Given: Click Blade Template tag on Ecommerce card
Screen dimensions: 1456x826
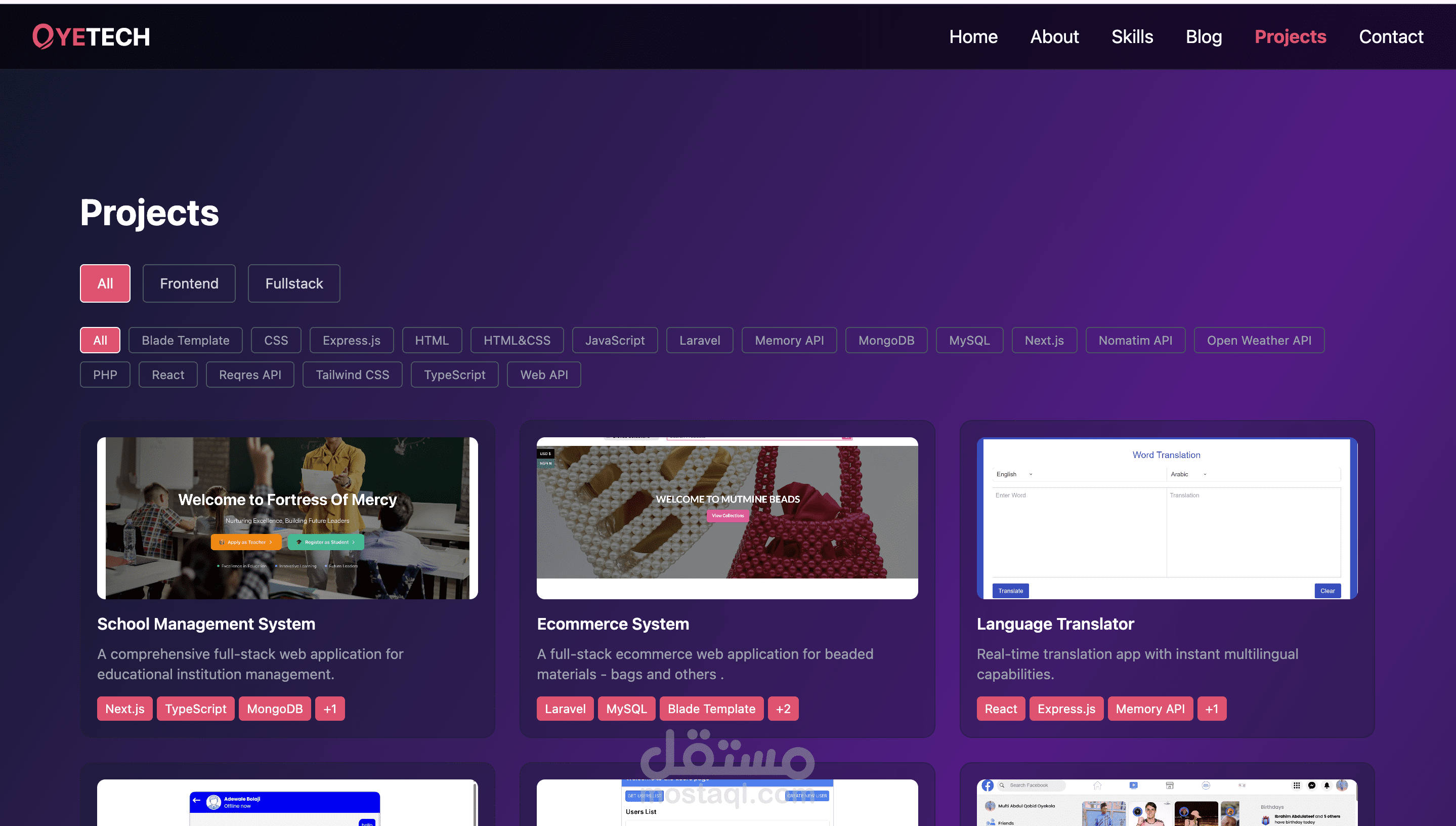Looking at the screenshot, I should pyautogui.click(x=711, y=709).
